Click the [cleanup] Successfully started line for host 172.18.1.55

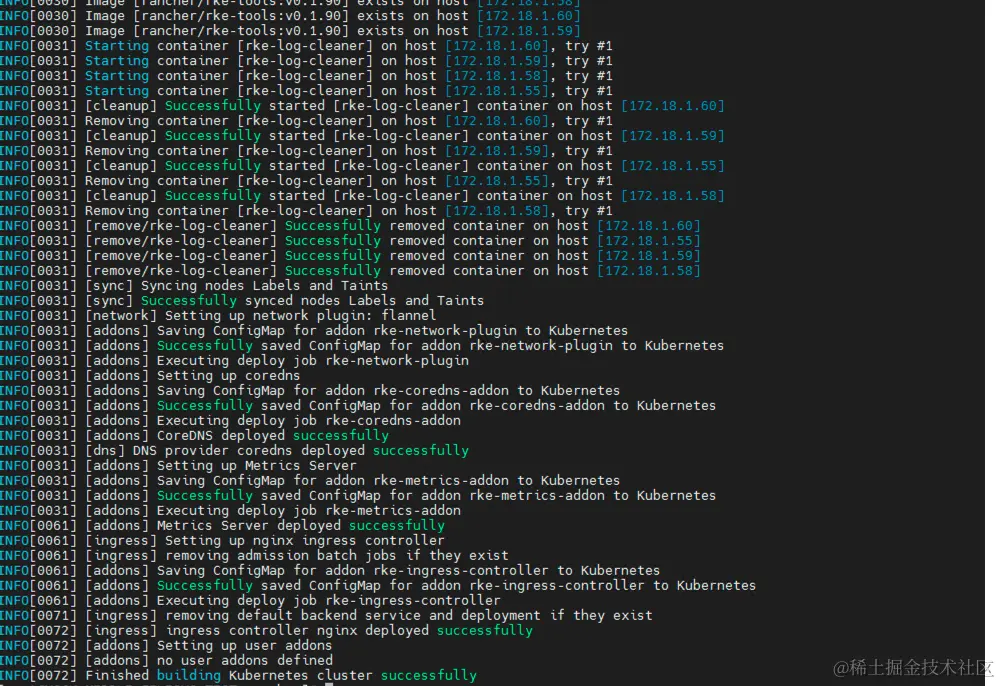(363, 166)
